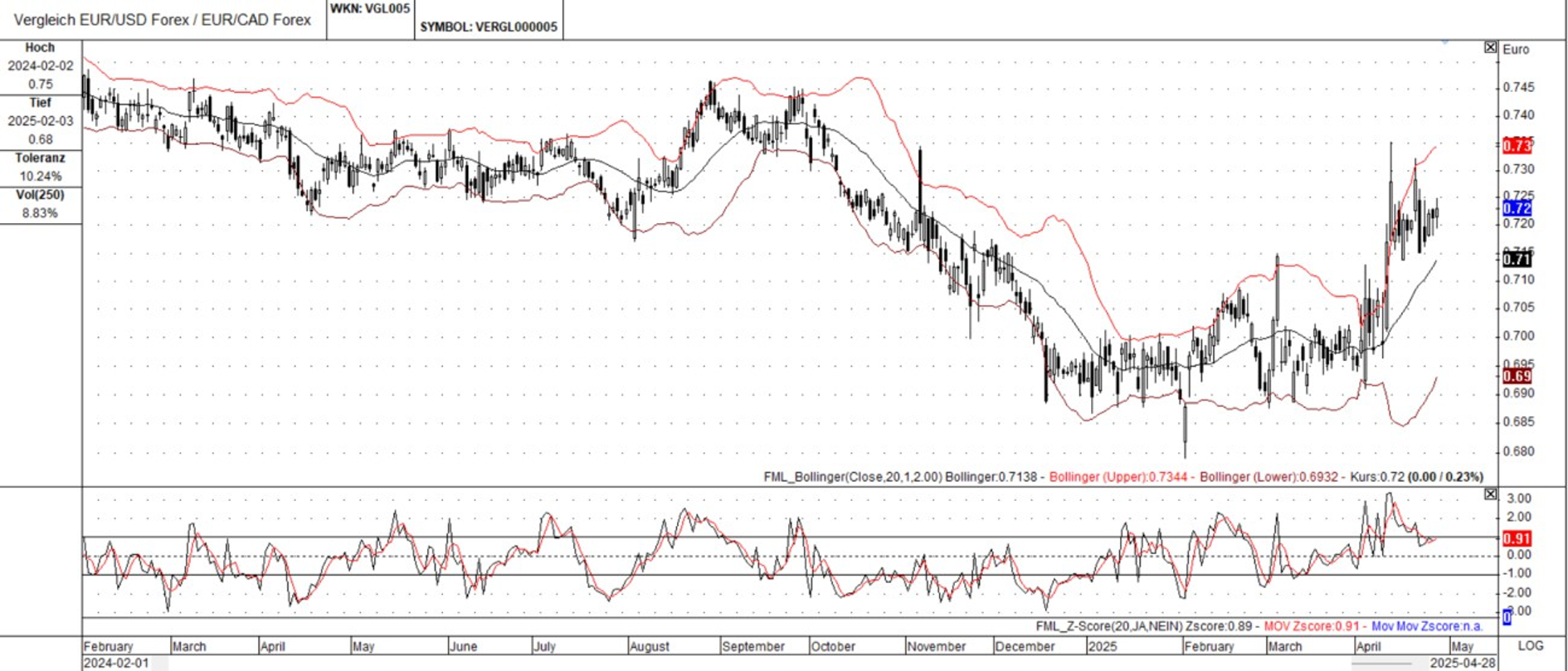1568x671 pixels.
Task: Click the October label on time axis
Action: [832, 646]
